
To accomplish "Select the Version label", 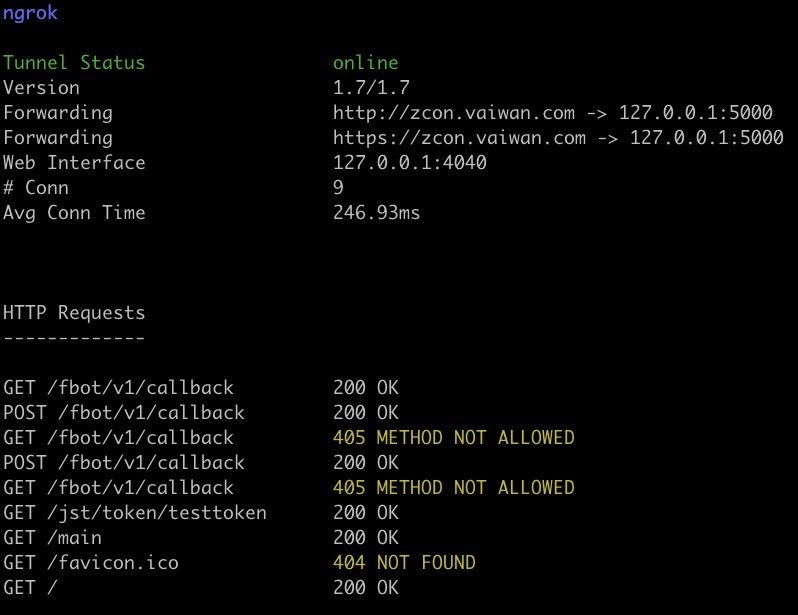I will [41, 88].
